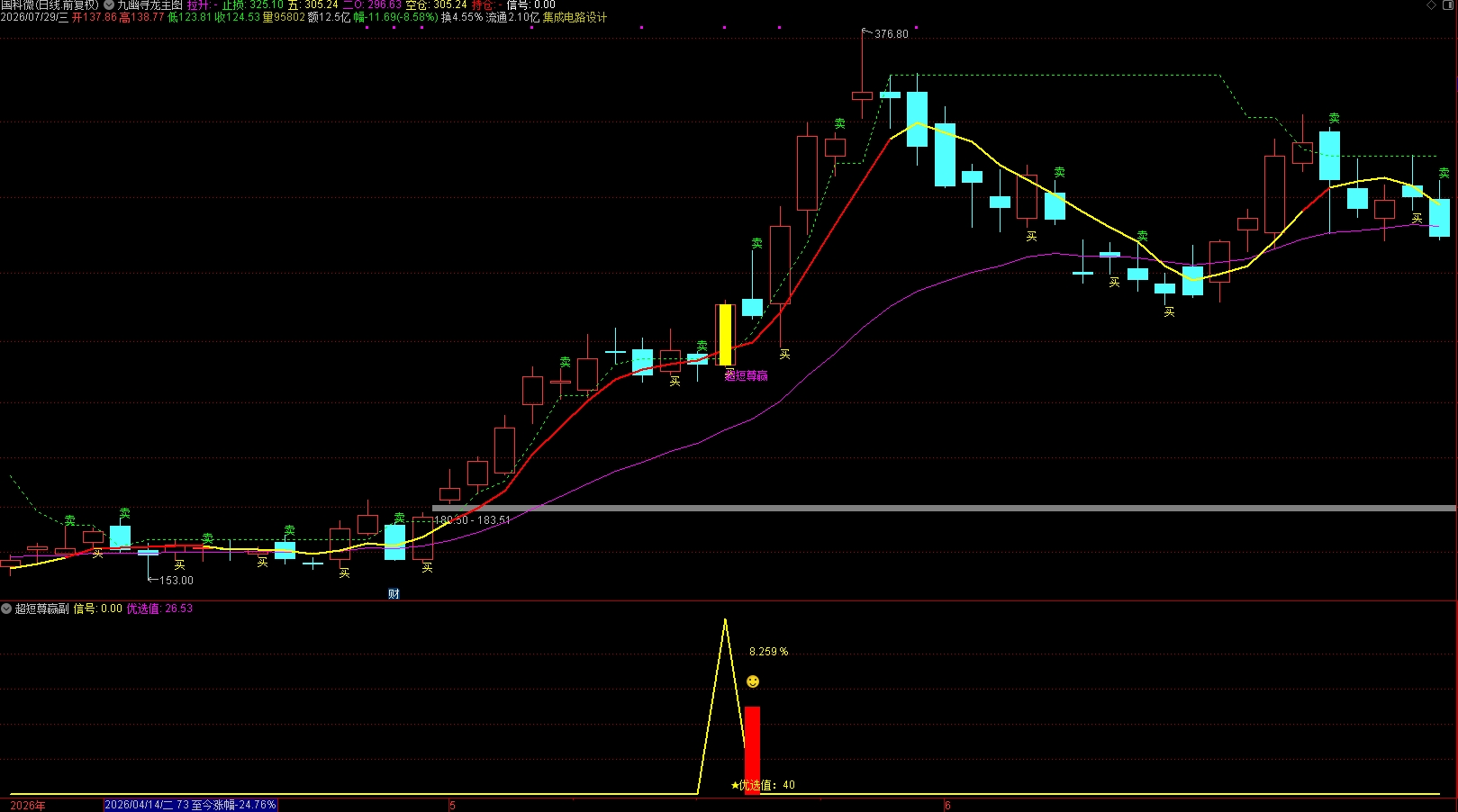Click the 376.80 high price label

pyautogui.click(x=892, y=34)
